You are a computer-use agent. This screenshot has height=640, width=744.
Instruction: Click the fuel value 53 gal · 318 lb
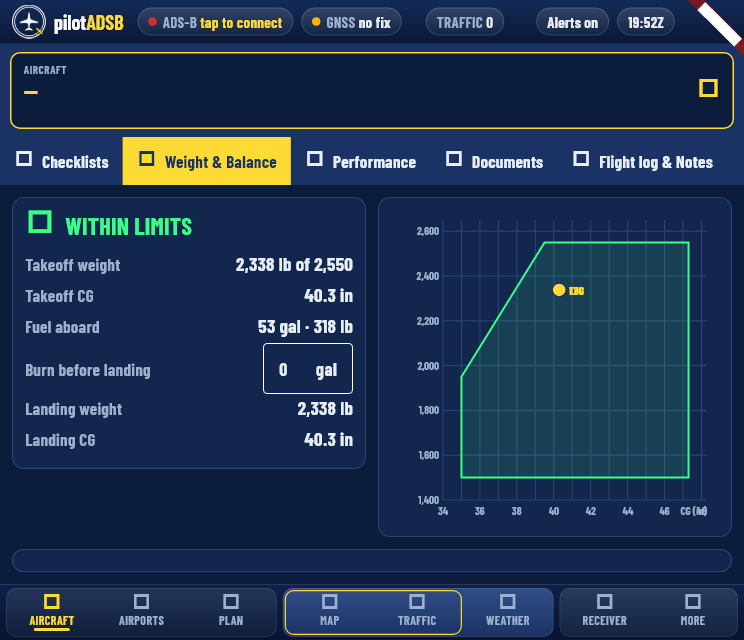point(305,327)
